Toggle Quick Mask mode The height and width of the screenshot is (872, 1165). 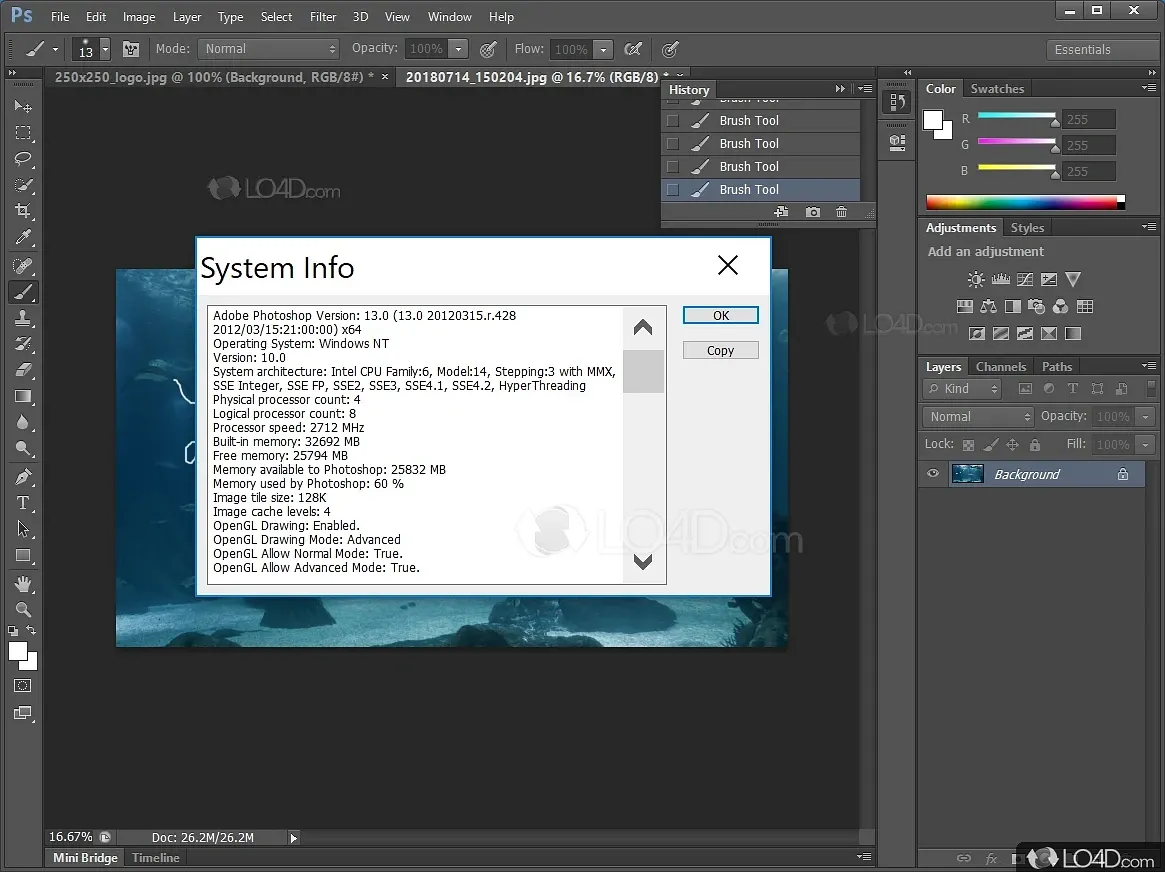pos(23,686)
